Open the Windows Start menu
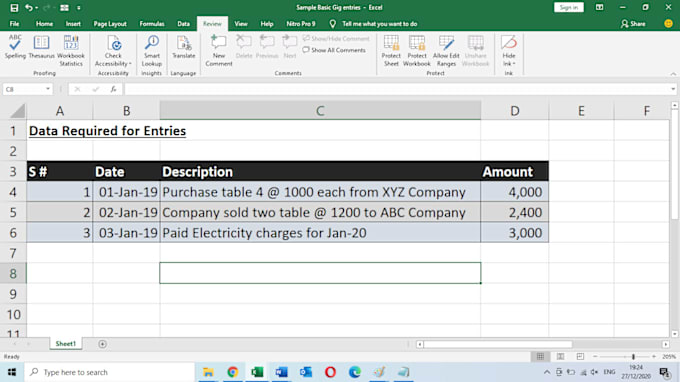The height and width of the screenshot is (382, 680). point(12,372)
